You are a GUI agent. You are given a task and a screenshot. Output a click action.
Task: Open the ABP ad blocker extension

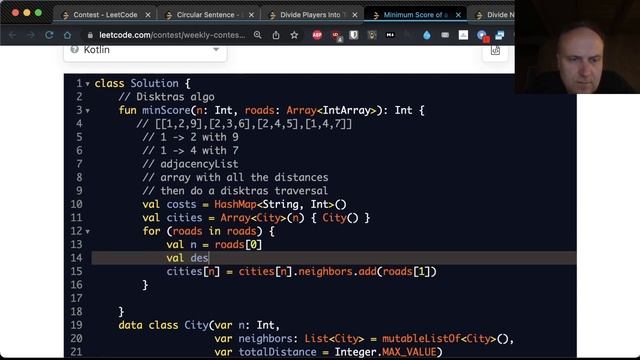[317, 35]
